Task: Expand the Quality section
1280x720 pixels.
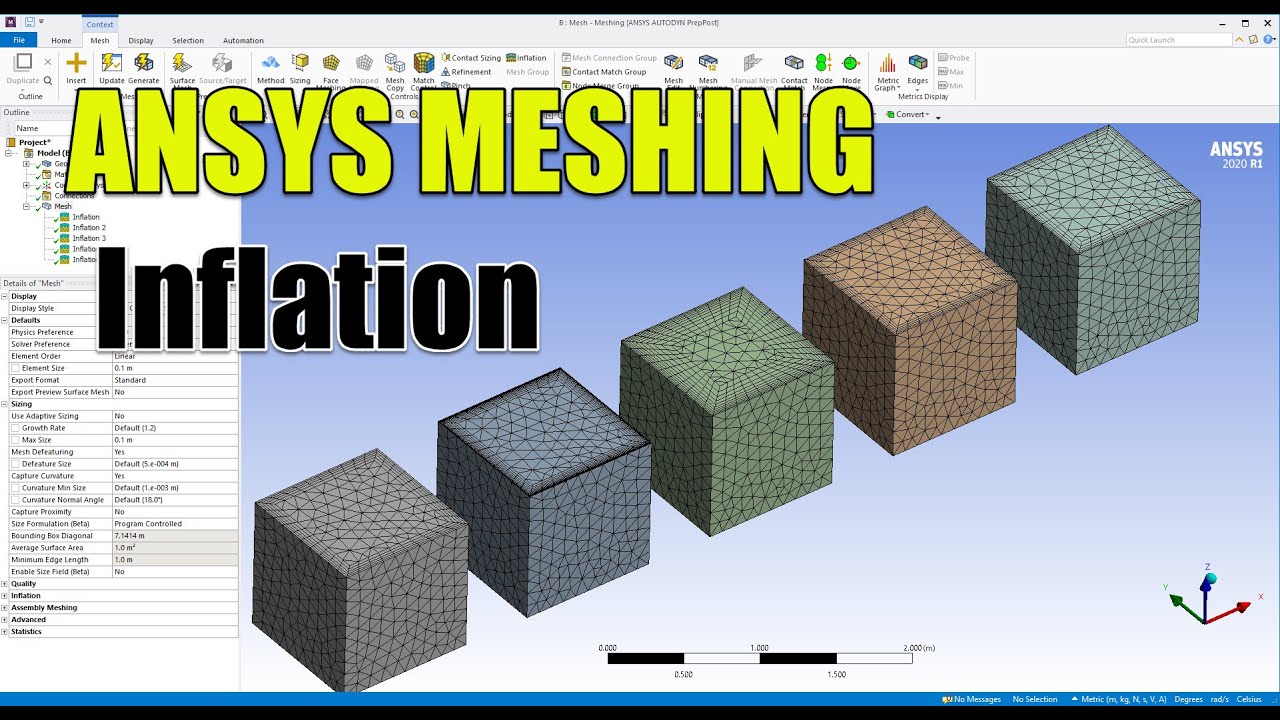Action: [5, 584]
